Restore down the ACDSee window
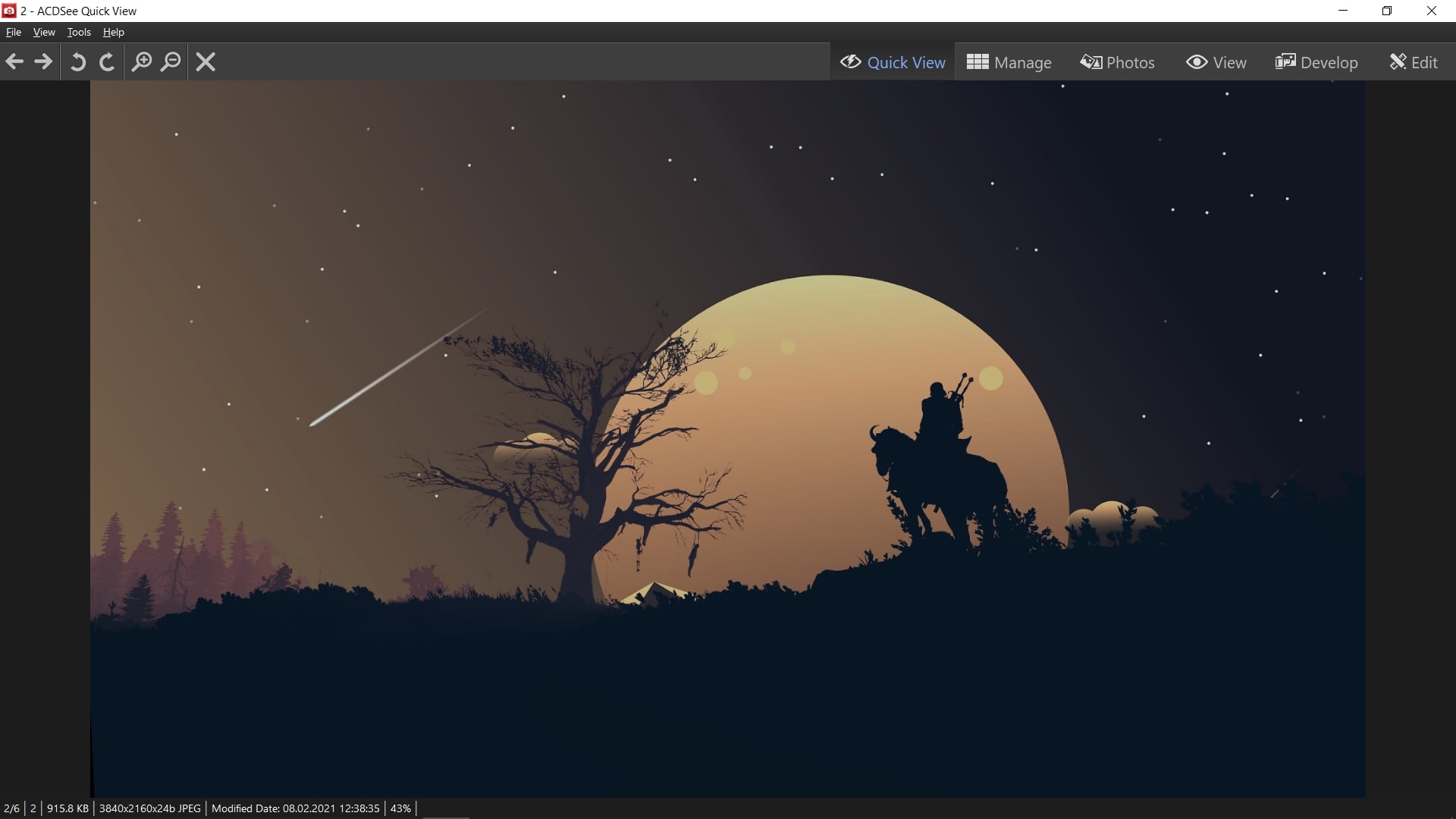Viewport: 1456px width, 819px height. (x=1387, y=11)
